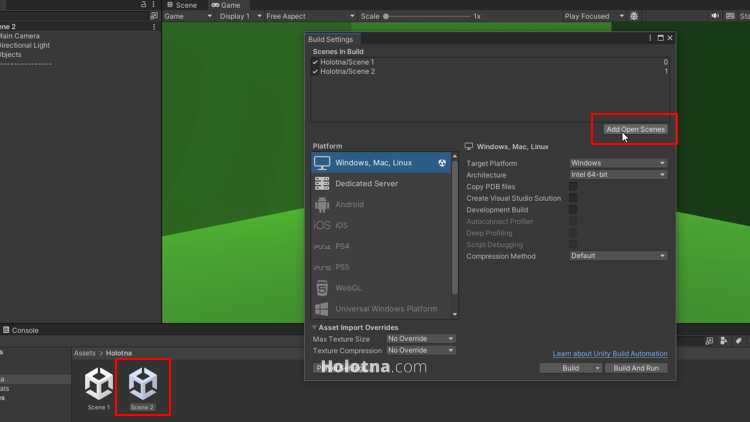Select Windows, Mac, Linux platform
The image size is (750, 422).
coord(381,163)
